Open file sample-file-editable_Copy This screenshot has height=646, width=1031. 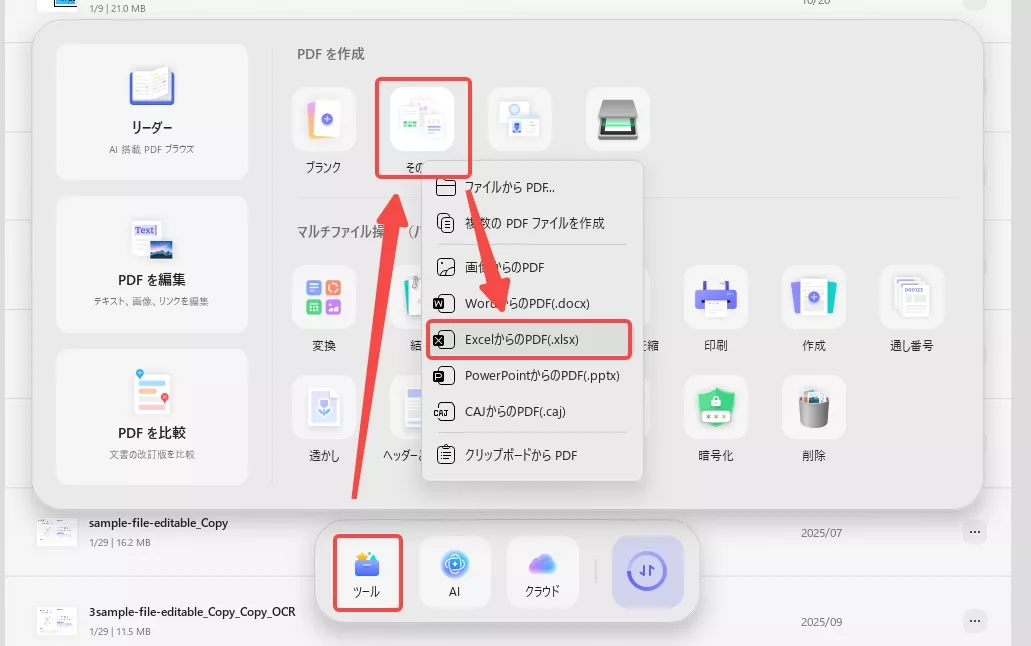158,523
